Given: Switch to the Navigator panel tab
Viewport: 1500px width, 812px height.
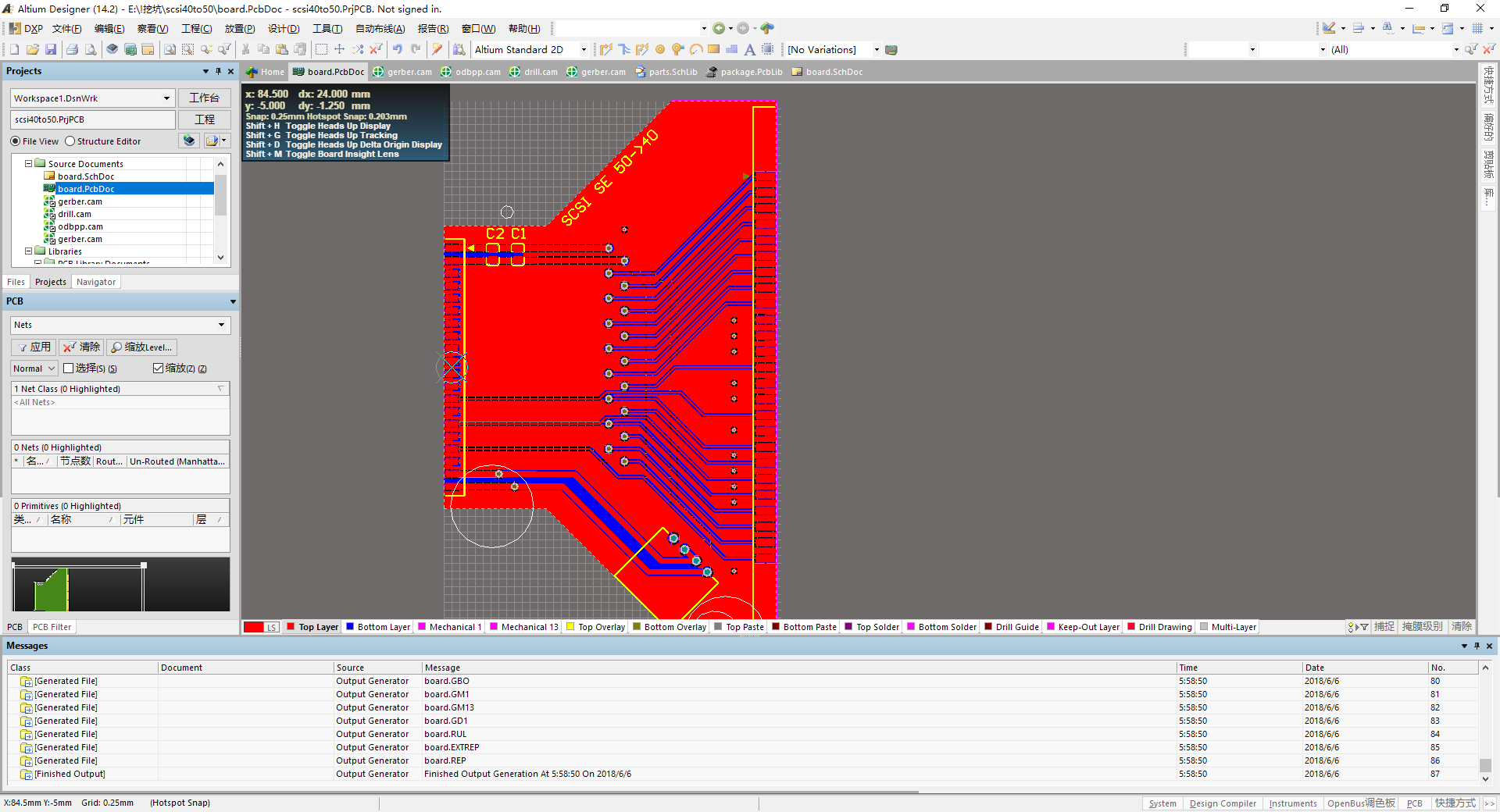Looking at the screenshot, I should [x=96, y=282].
